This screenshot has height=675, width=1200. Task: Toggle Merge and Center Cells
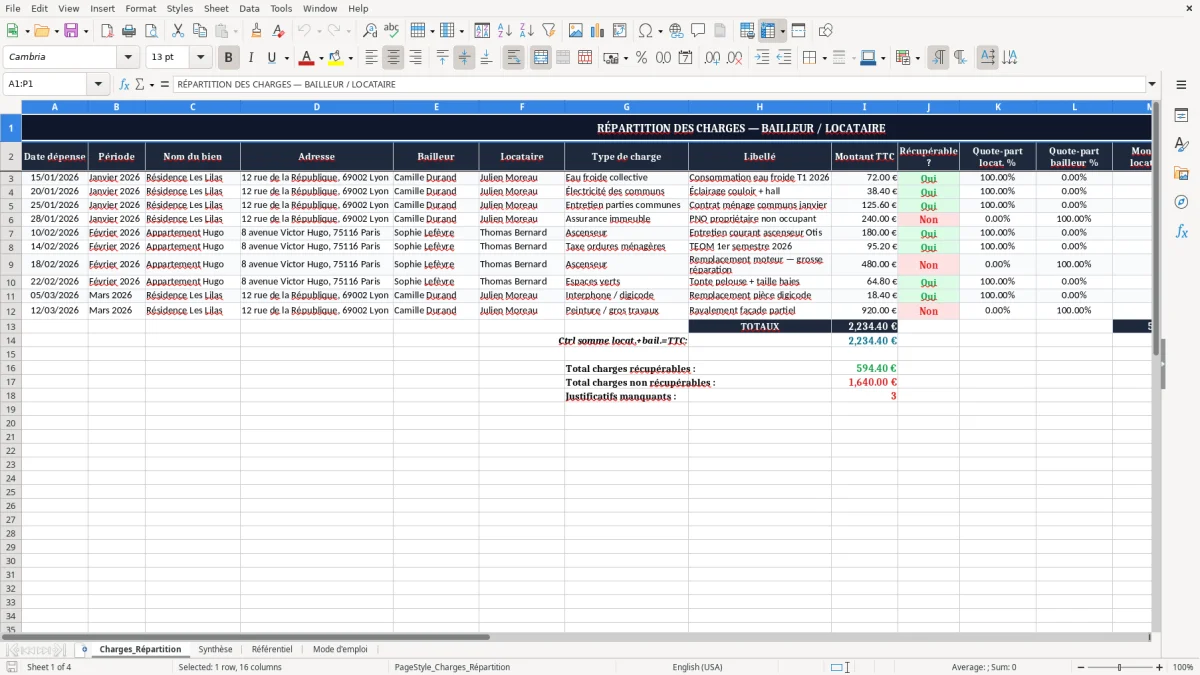click(541, 58)
